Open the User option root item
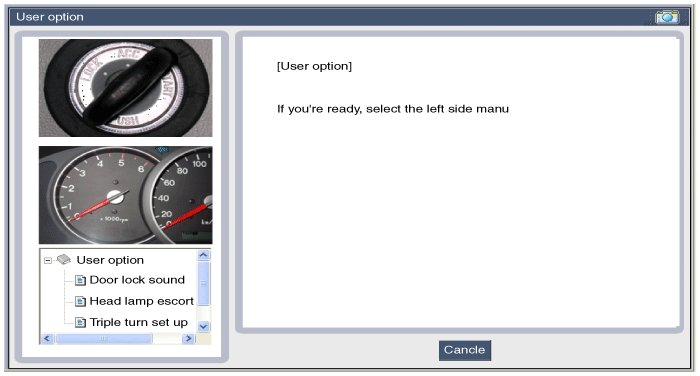Screen dimensions: 700x376 click(110, 260)
